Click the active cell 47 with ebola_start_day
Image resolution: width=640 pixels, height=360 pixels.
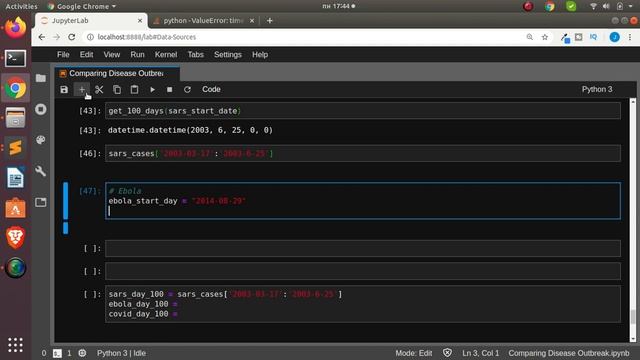click(x=363, y=201)
